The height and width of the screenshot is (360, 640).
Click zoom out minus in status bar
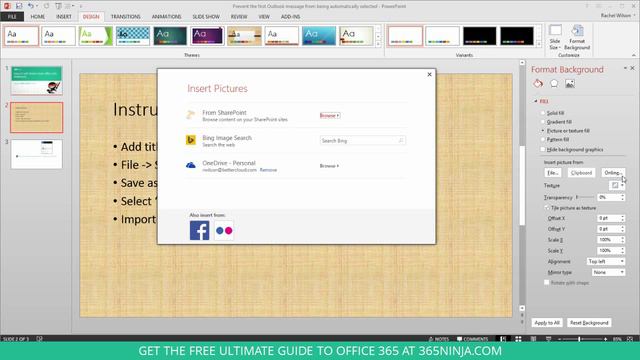click(560, 339)
